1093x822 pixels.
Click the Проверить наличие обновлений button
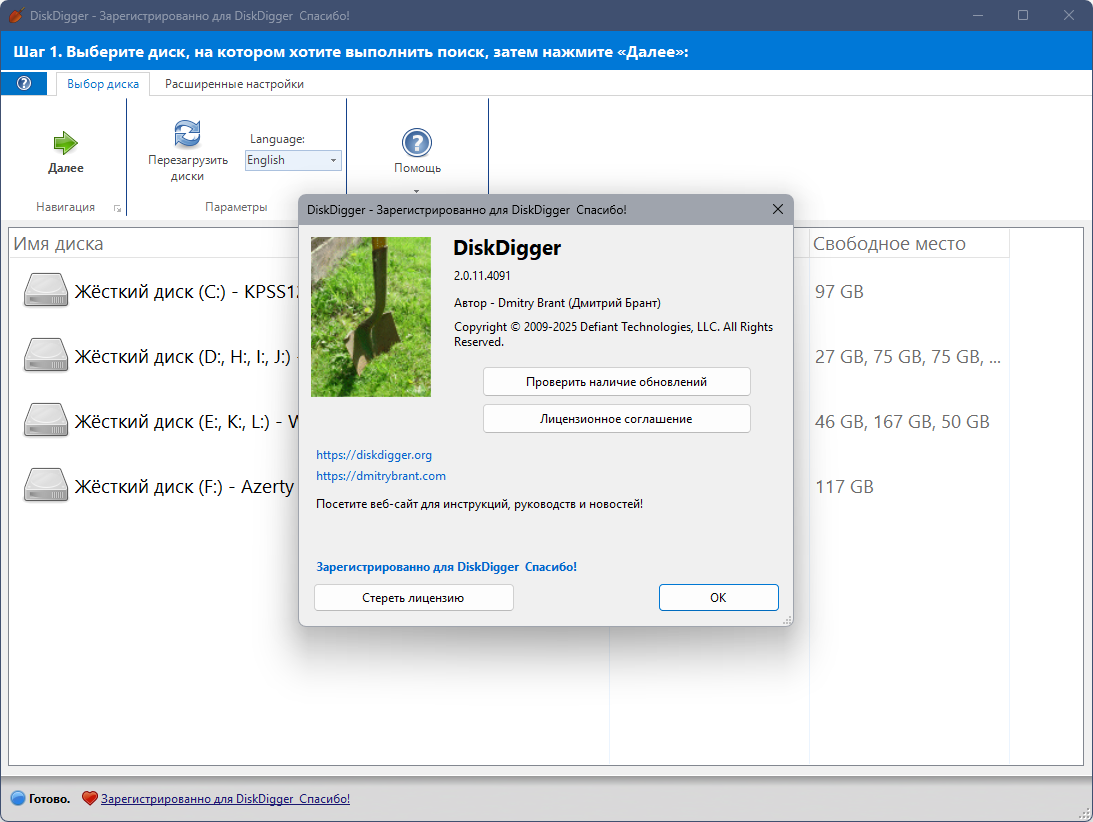coord(617,382)
